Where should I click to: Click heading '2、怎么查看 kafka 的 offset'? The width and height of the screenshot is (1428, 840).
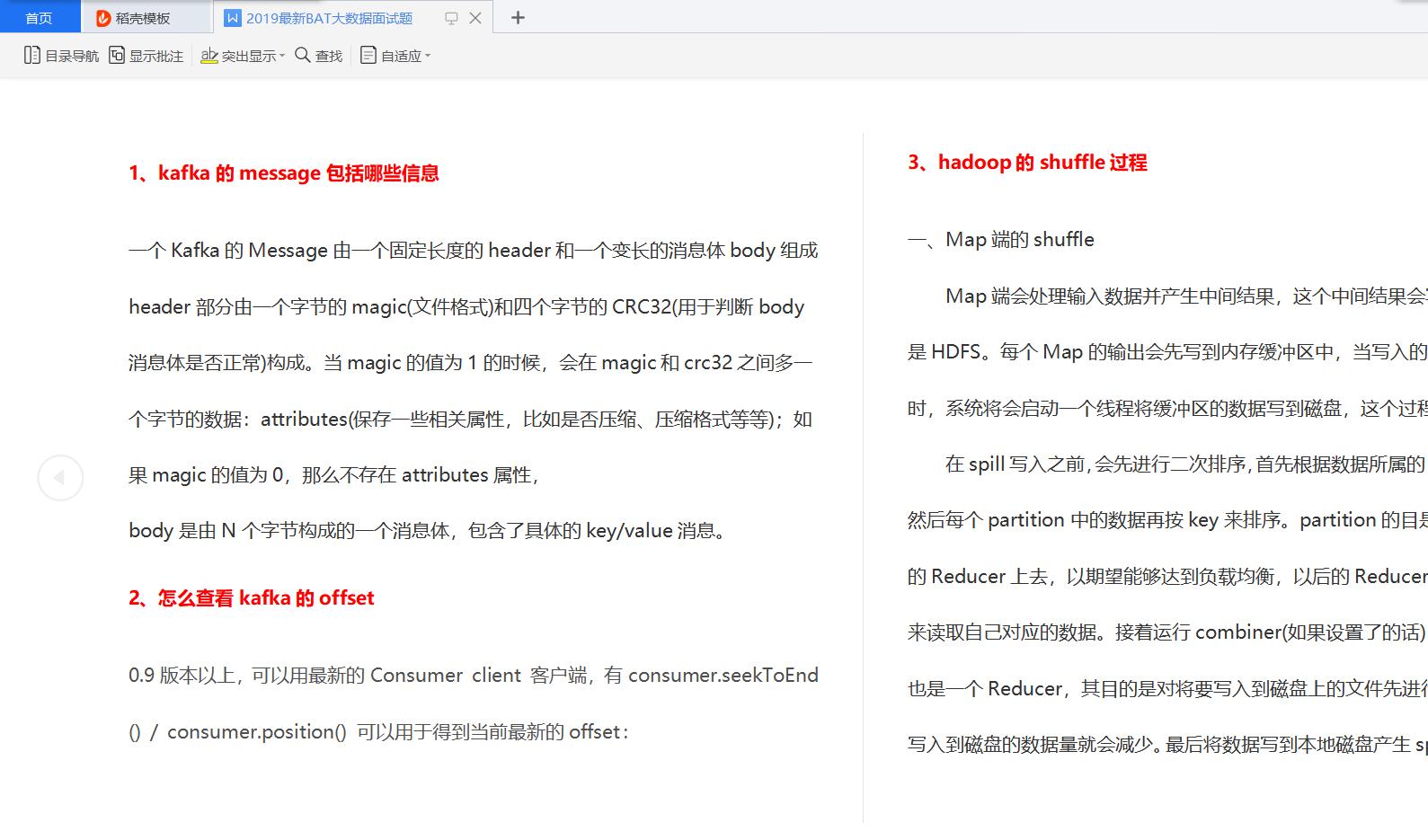252,598
